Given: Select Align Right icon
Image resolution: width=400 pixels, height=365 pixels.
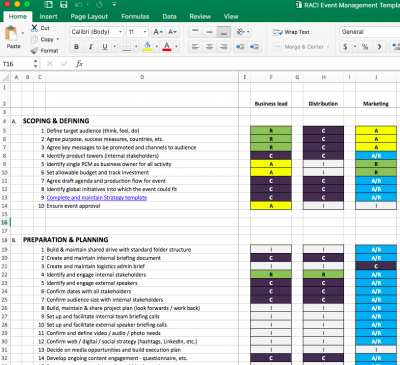Looking at the screenshot, I should click(224, 47).
